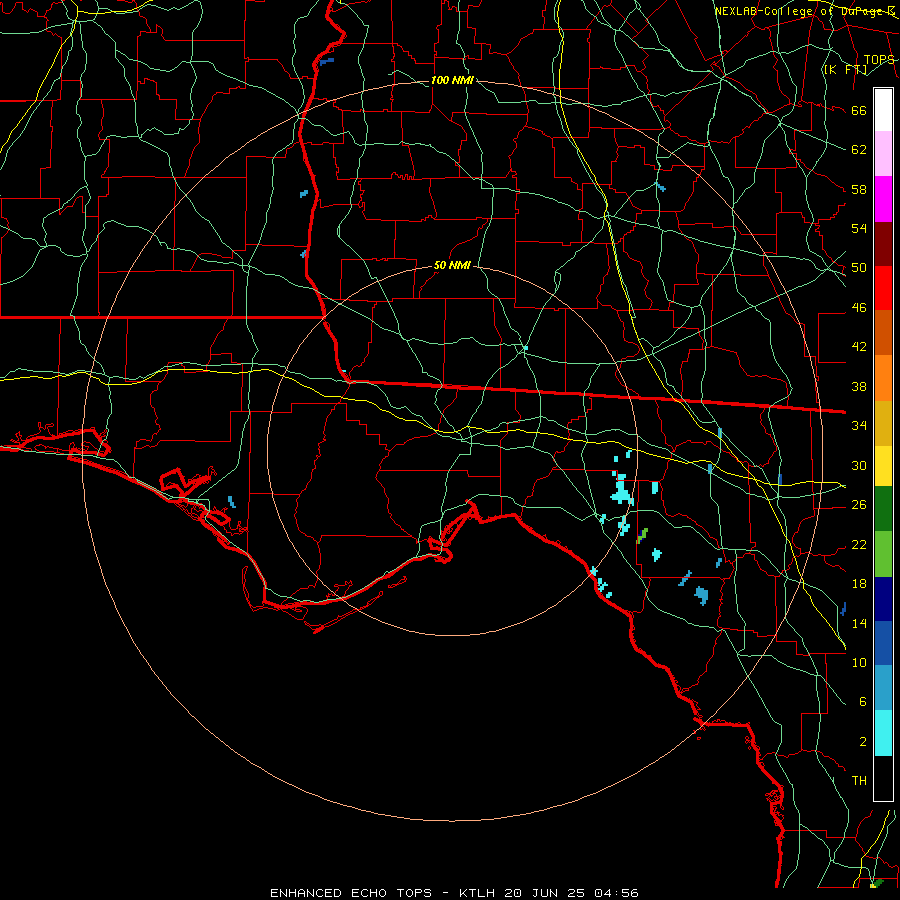The height and width of the screenshot is (900, 900).
Task: Click the dark red 54 swatch
Action: 883,244
